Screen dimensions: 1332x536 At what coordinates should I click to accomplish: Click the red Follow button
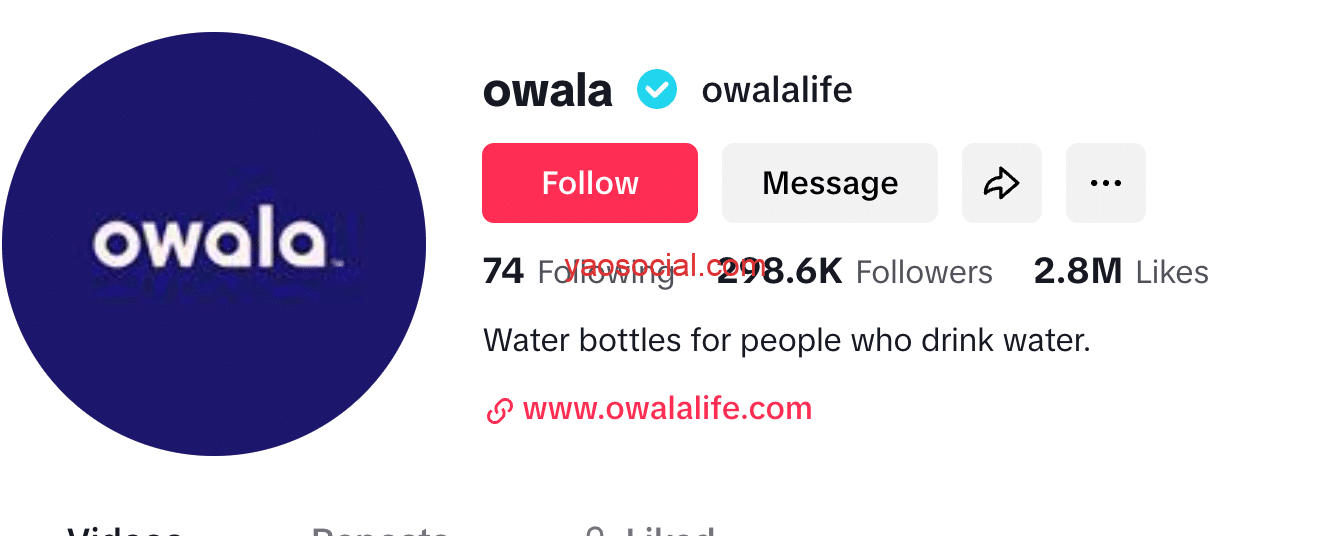coord(590,183)
